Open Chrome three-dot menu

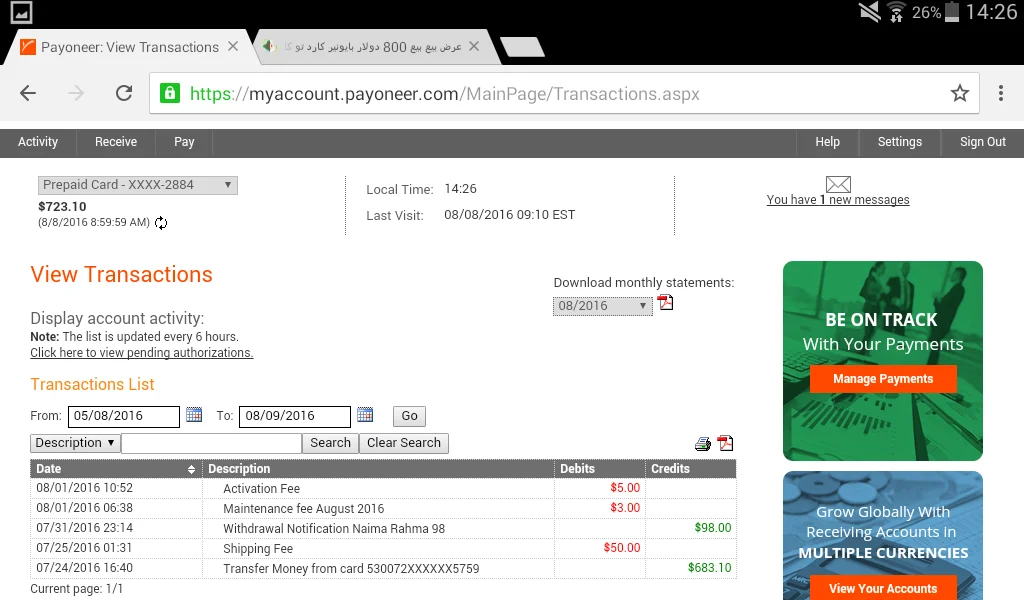(1000, 93)
